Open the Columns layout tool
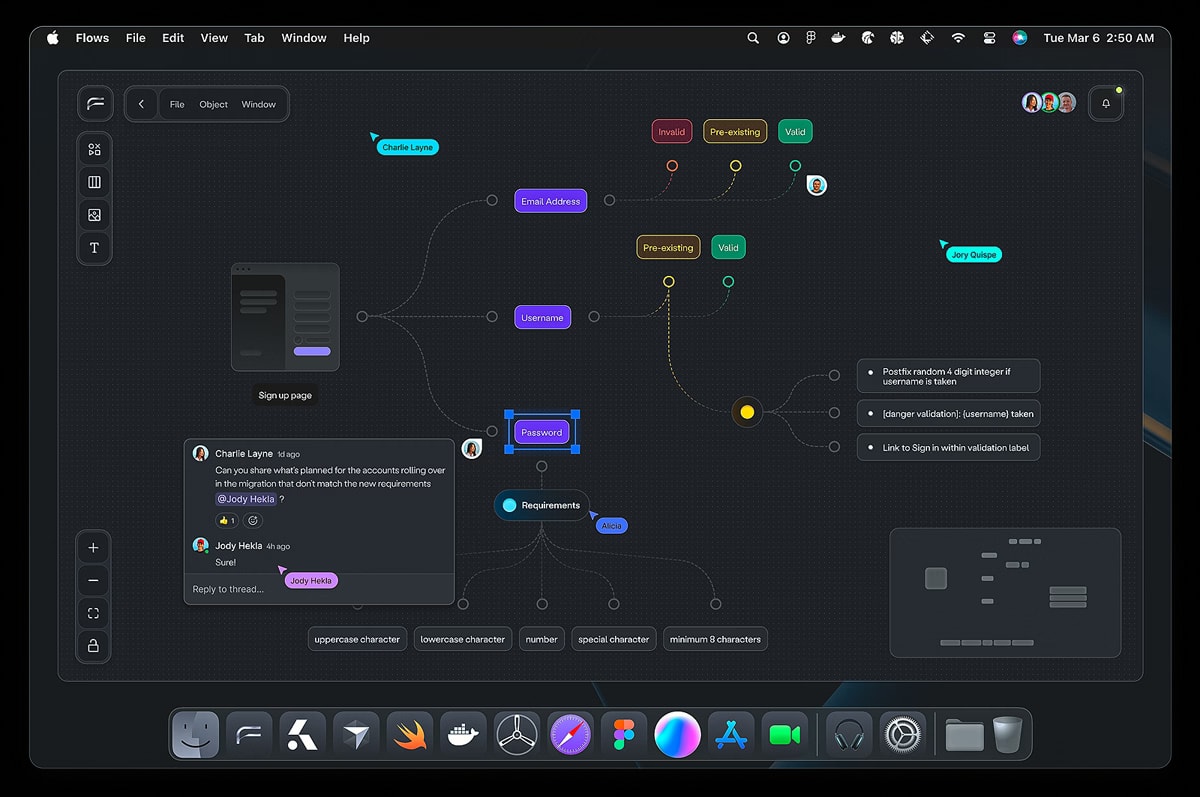 click(x=94, y=181)
